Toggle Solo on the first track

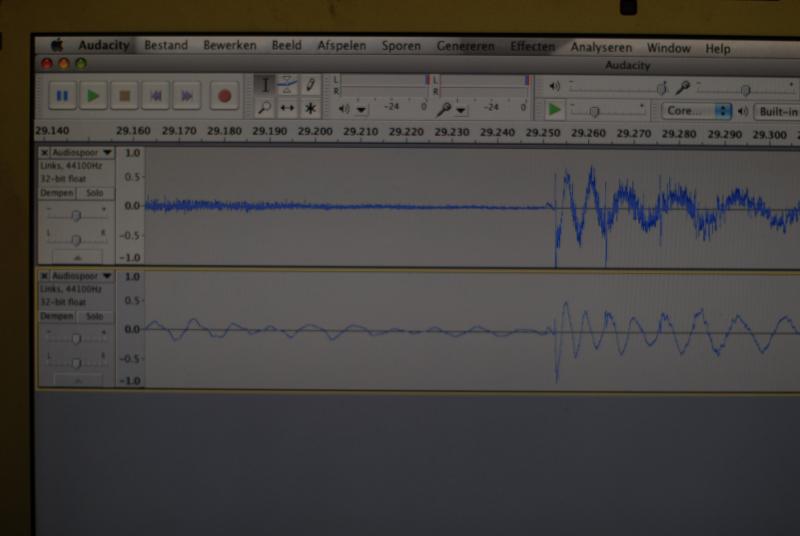(95, 193)
